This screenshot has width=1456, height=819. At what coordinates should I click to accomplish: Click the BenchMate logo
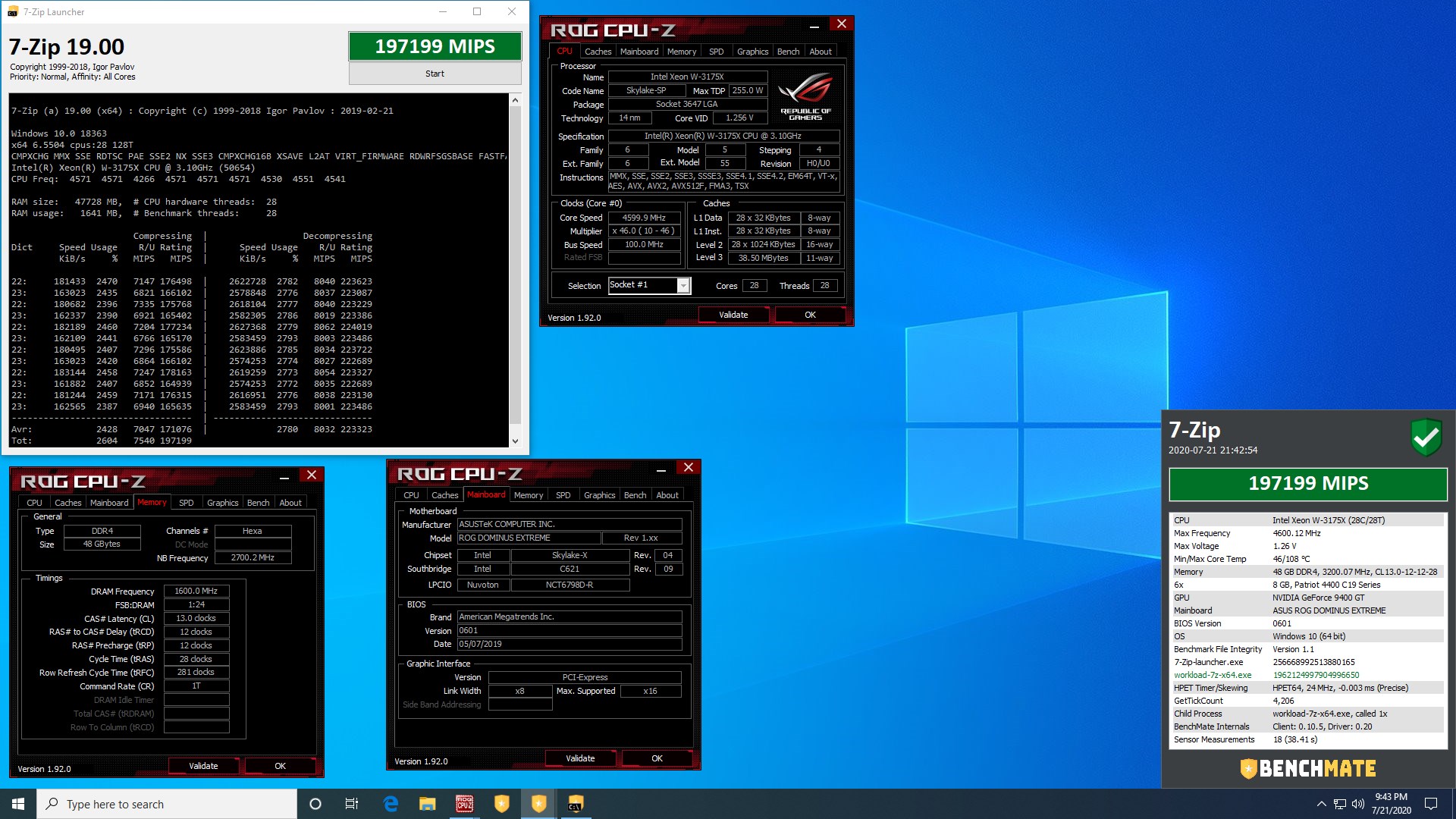(x=1308, y=768)
